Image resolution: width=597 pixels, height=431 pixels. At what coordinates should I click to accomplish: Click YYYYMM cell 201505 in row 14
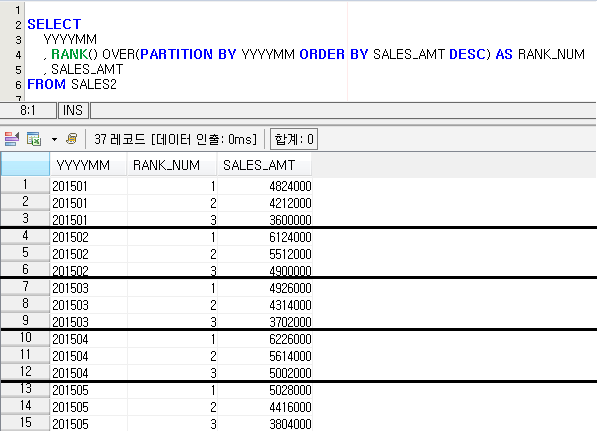coord(88,407)
